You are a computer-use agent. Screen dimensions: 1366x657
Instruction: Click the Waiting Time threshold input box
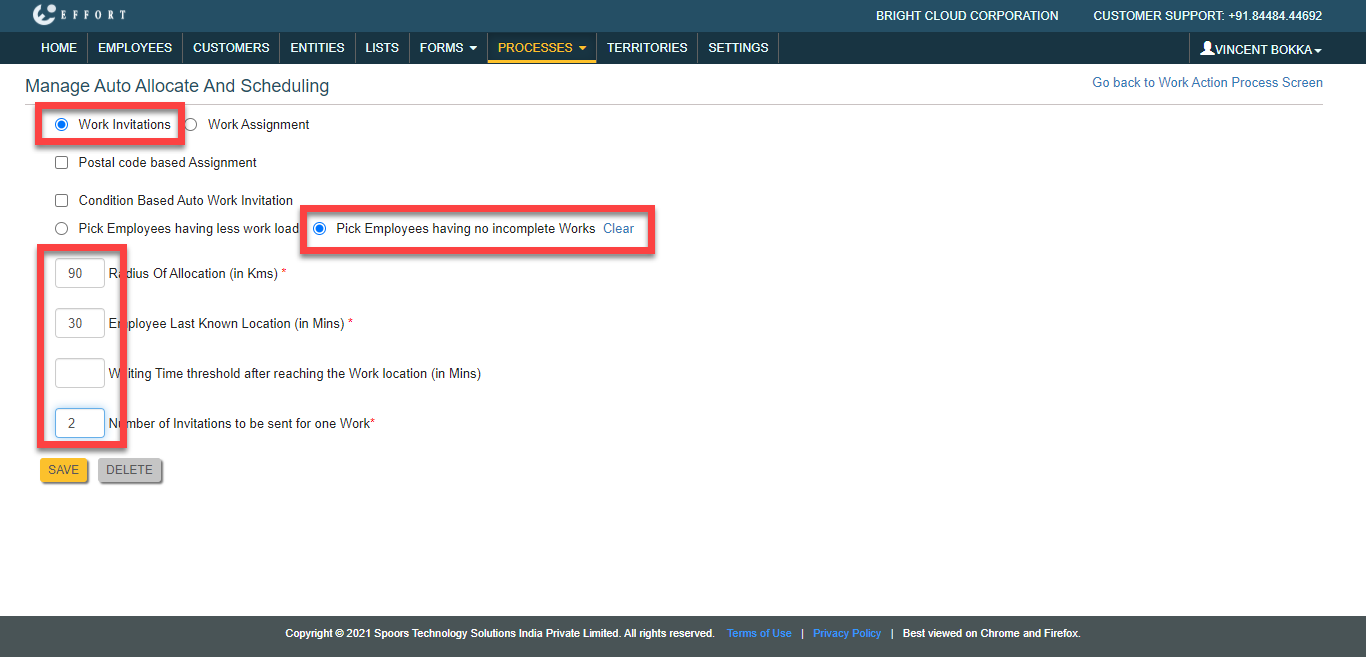click(80, 373)
